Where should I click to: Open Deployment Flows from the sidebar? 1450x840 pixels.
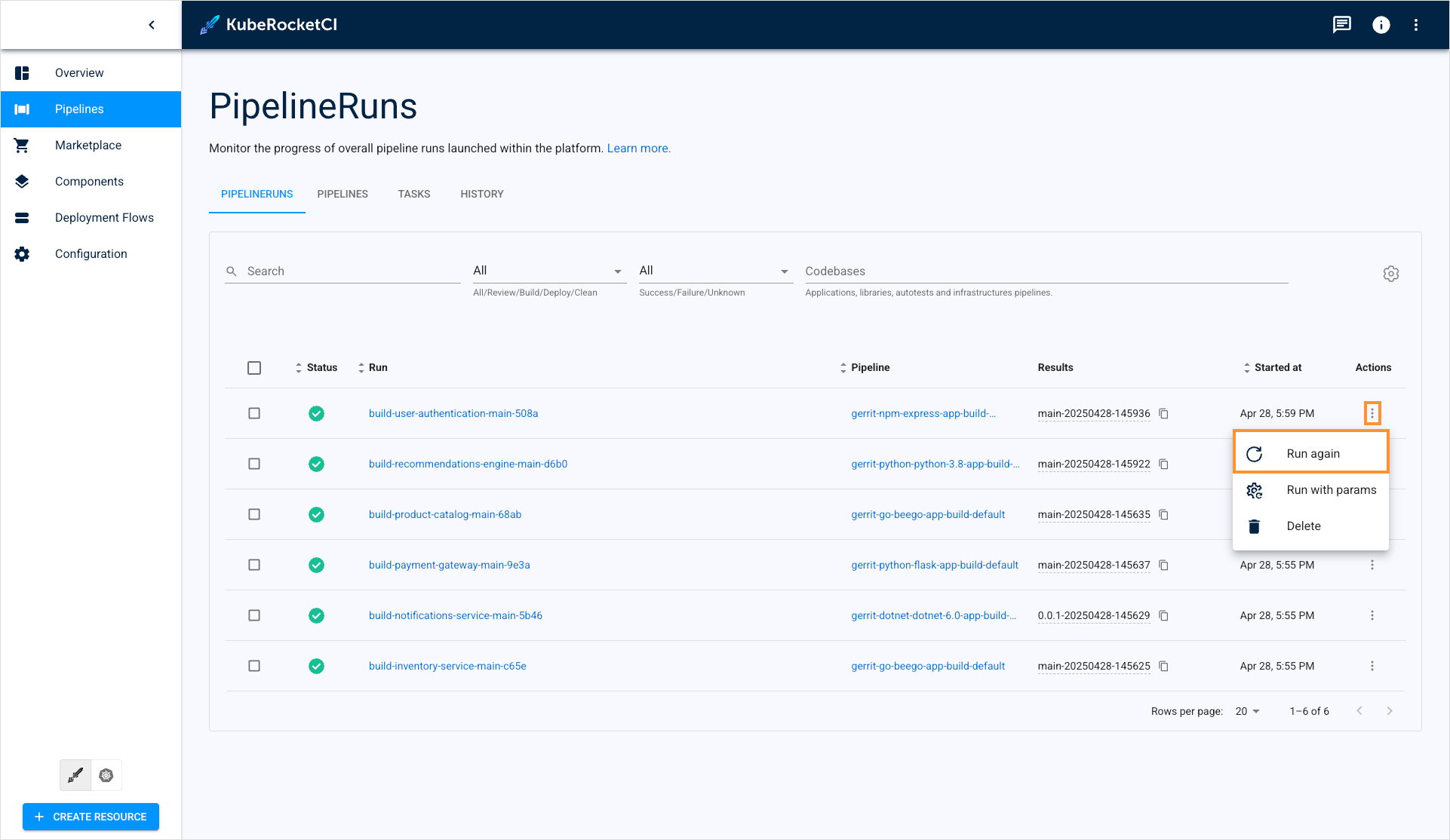pos(105,217)
